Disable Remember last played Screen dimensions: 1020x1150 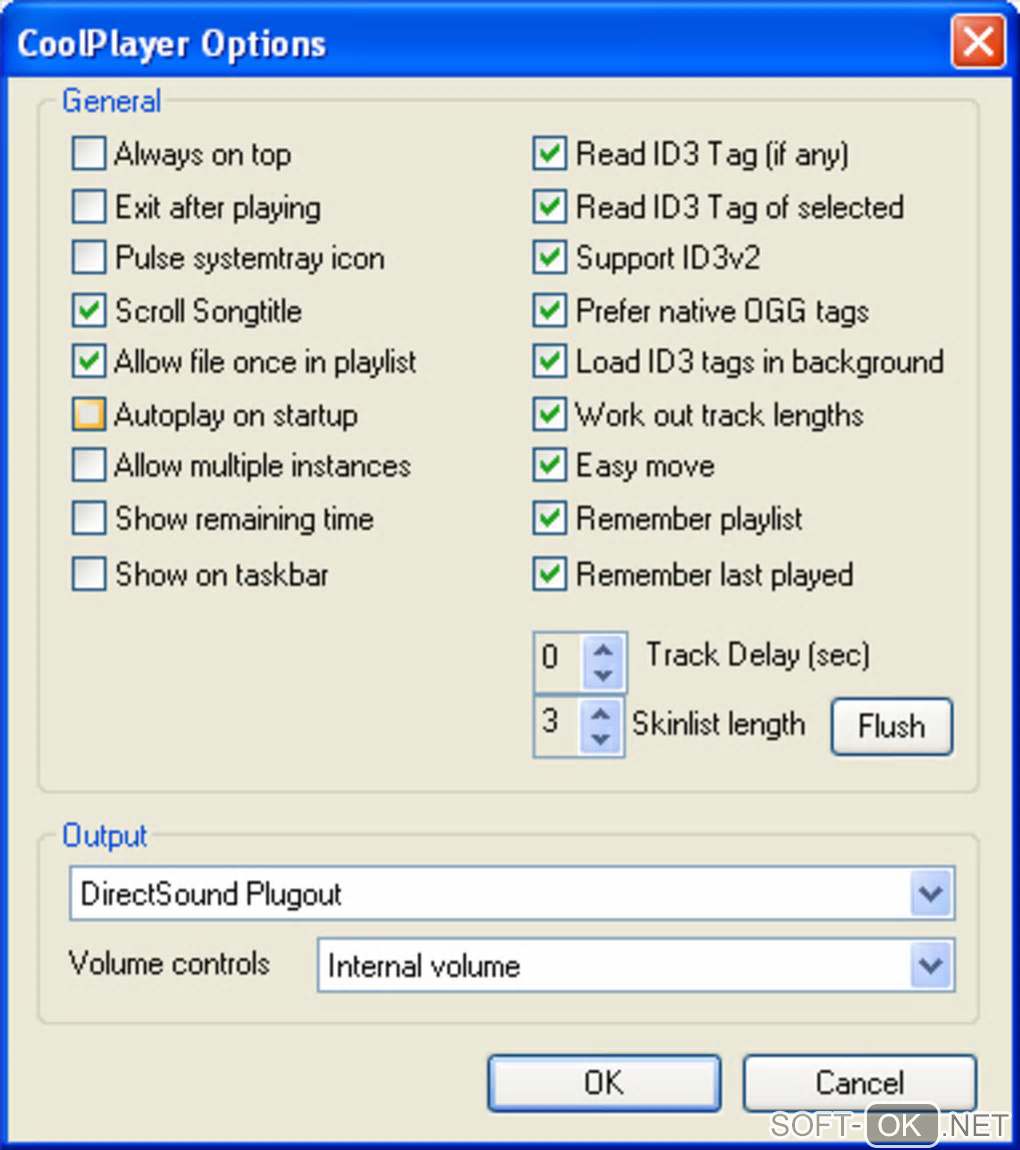(549, 574)
